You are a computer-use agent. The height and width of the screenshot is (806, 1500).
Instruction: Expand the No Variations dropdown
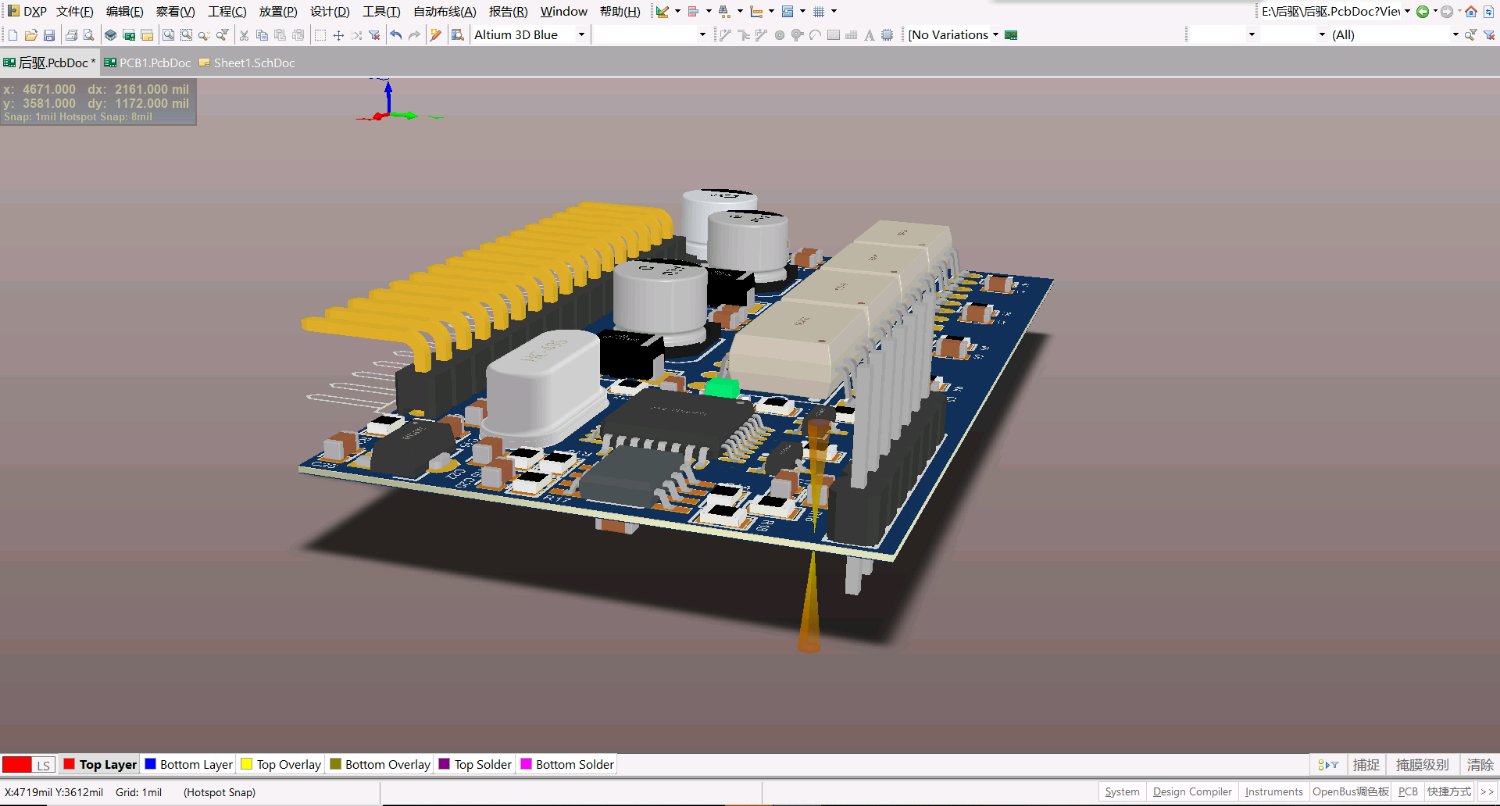[996, 35]
